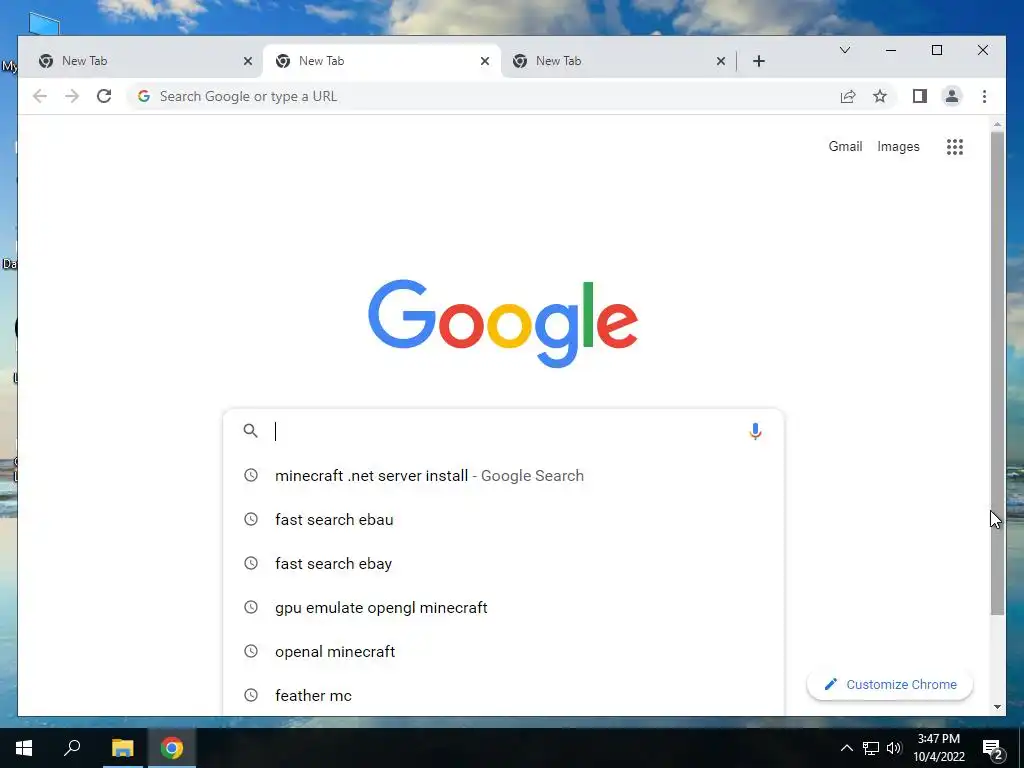Show hidden system tray icons
The height and width of the screenshot is (768, 1024).
(846, 748)
